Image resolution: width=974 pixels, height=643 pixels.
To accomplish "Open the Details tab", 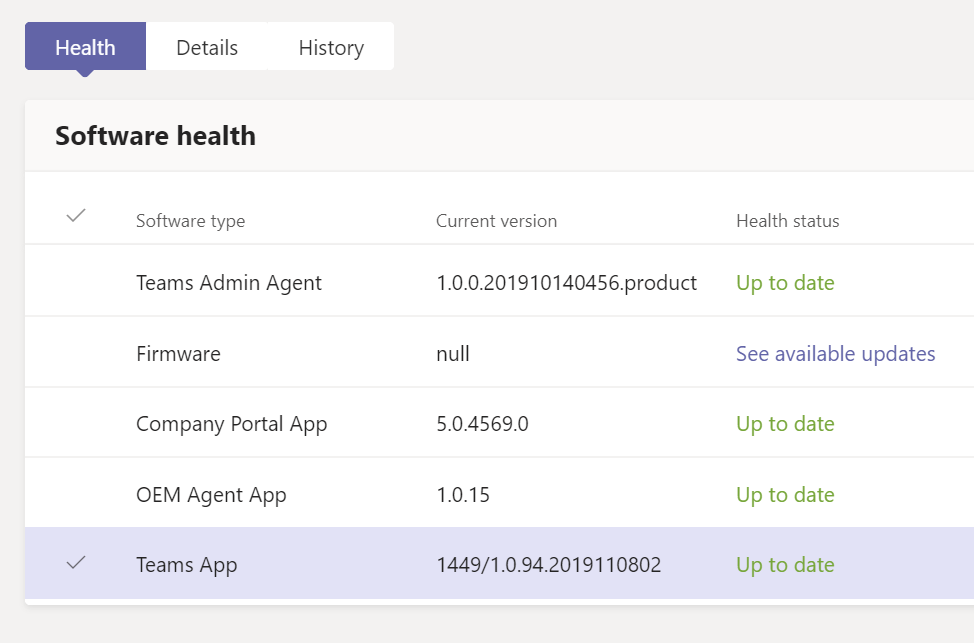I will pos(207,47).
